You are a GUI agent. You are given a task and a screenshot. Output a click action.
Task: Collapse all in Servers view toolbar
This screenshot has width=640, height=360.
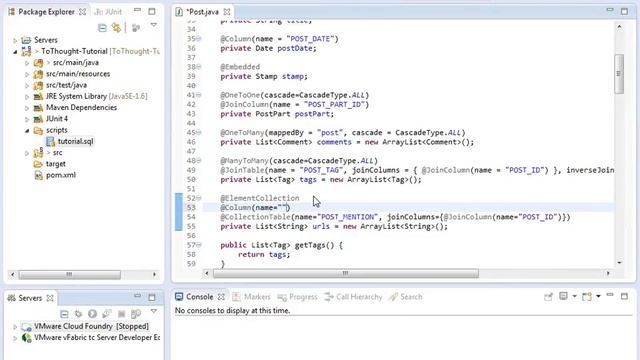(x=64, y=314)
